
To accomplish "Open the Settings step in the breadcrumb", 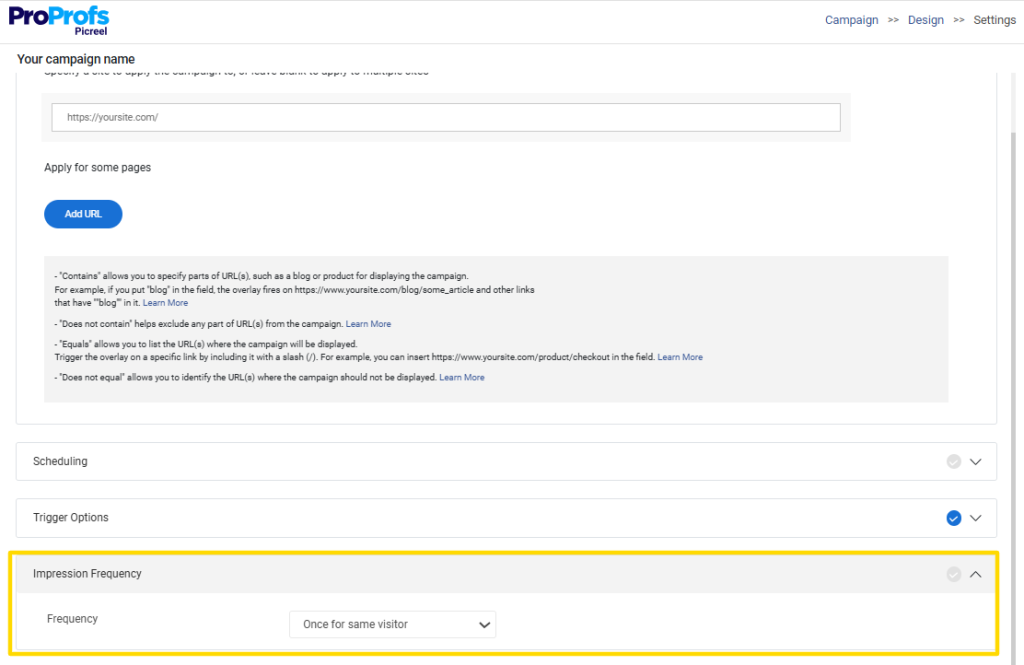I will [994, 19].
